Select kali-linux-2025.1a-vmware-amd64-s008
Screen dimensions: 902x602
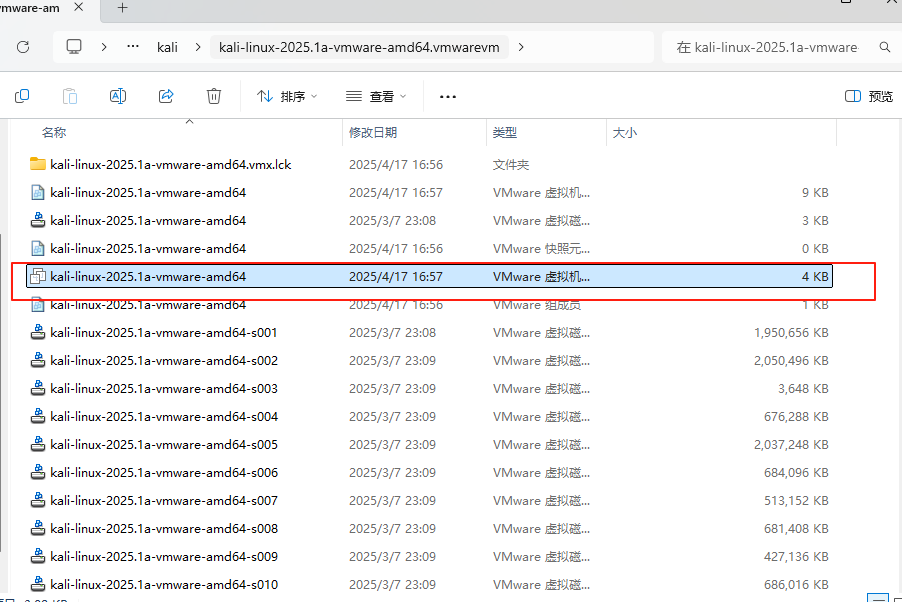click(x=429, y=528)
